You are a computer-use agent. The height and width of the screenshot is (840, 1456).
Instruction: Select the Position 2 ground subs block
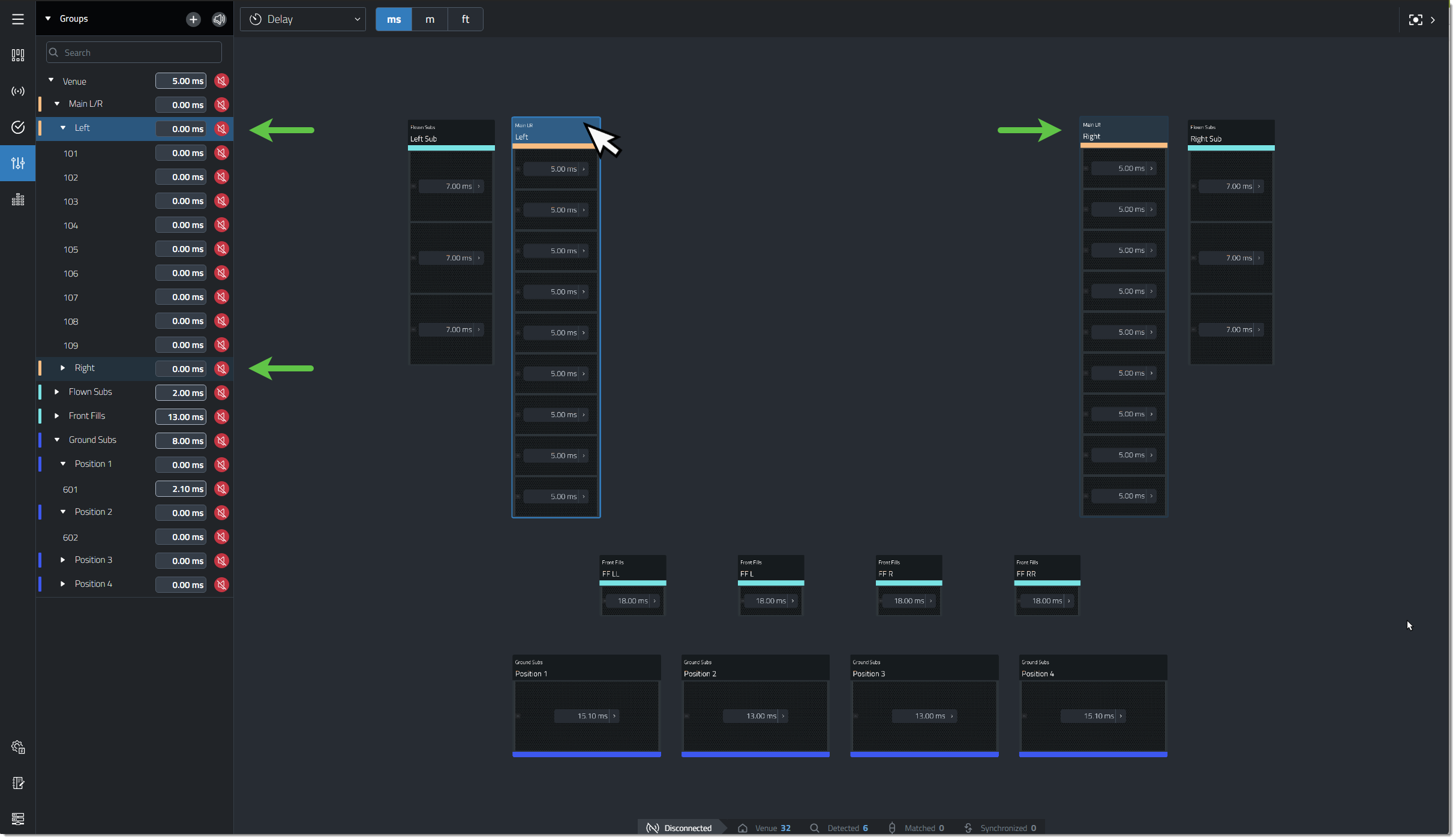coord(755,706)
